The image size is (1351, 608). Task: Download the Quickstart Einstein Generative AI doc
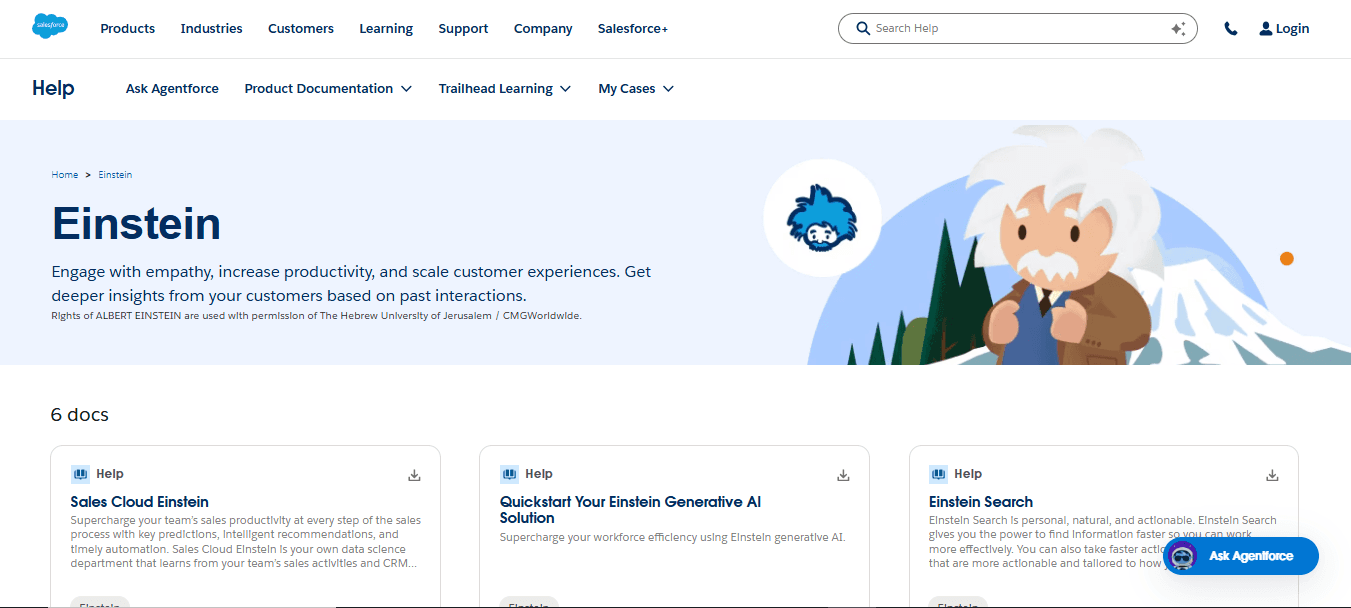coord(843,475)
